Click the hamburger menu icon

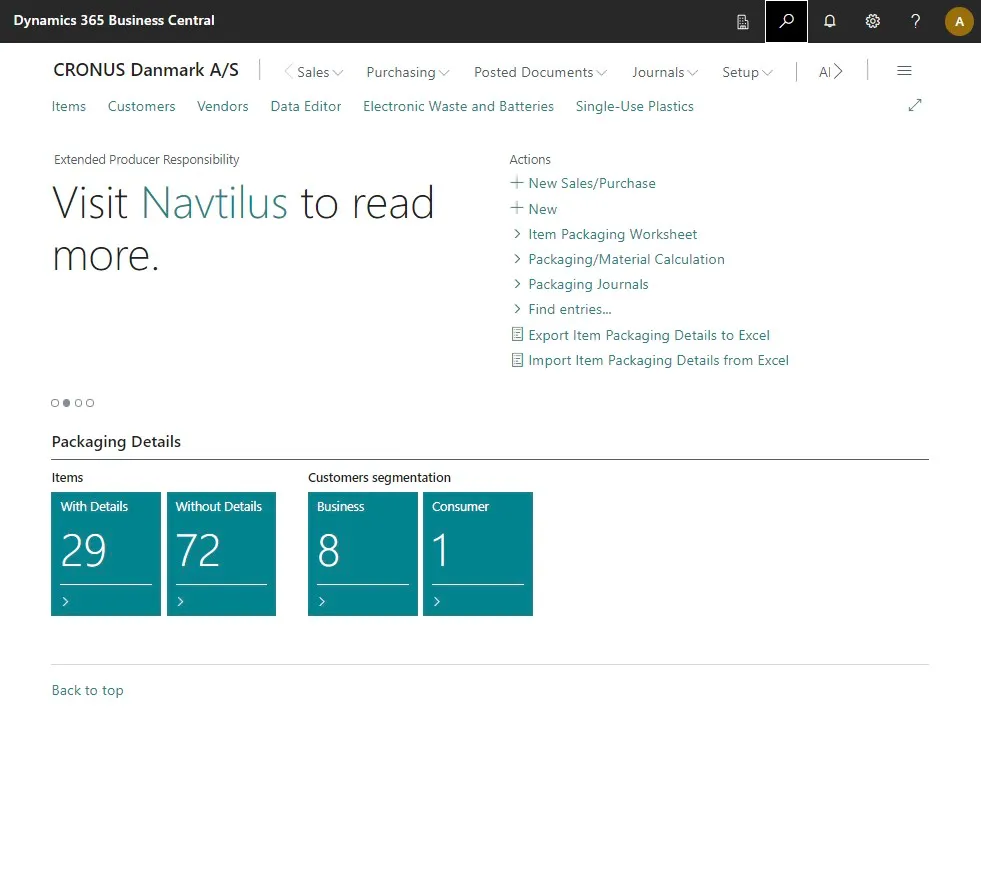[903, 71]
